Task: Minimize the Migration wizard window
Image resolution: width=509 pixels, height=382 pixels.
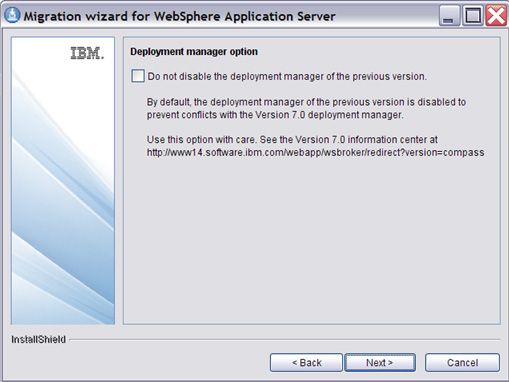Action: click(449, 16)
